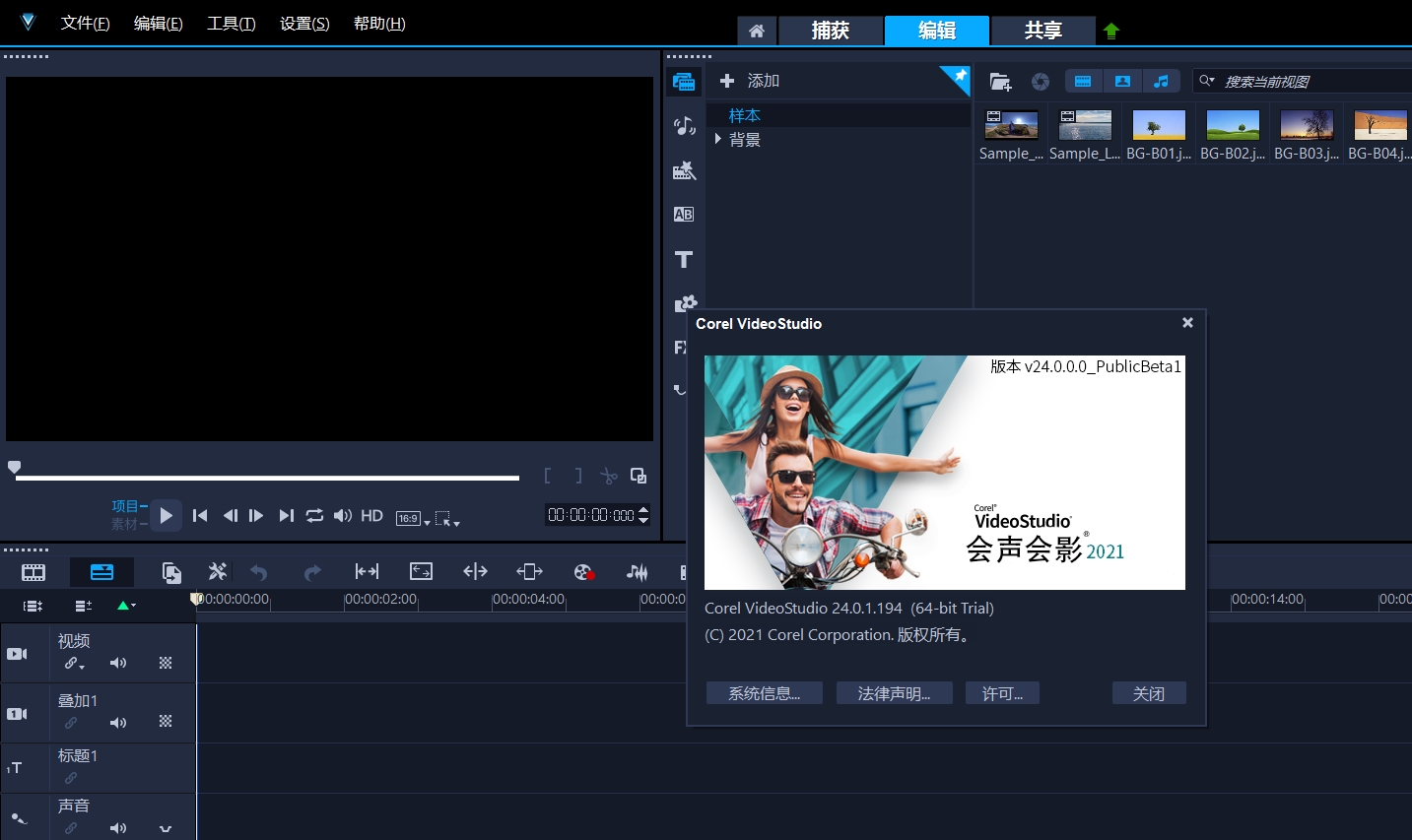Mute the 视频 track

click(x=118, y=663)
